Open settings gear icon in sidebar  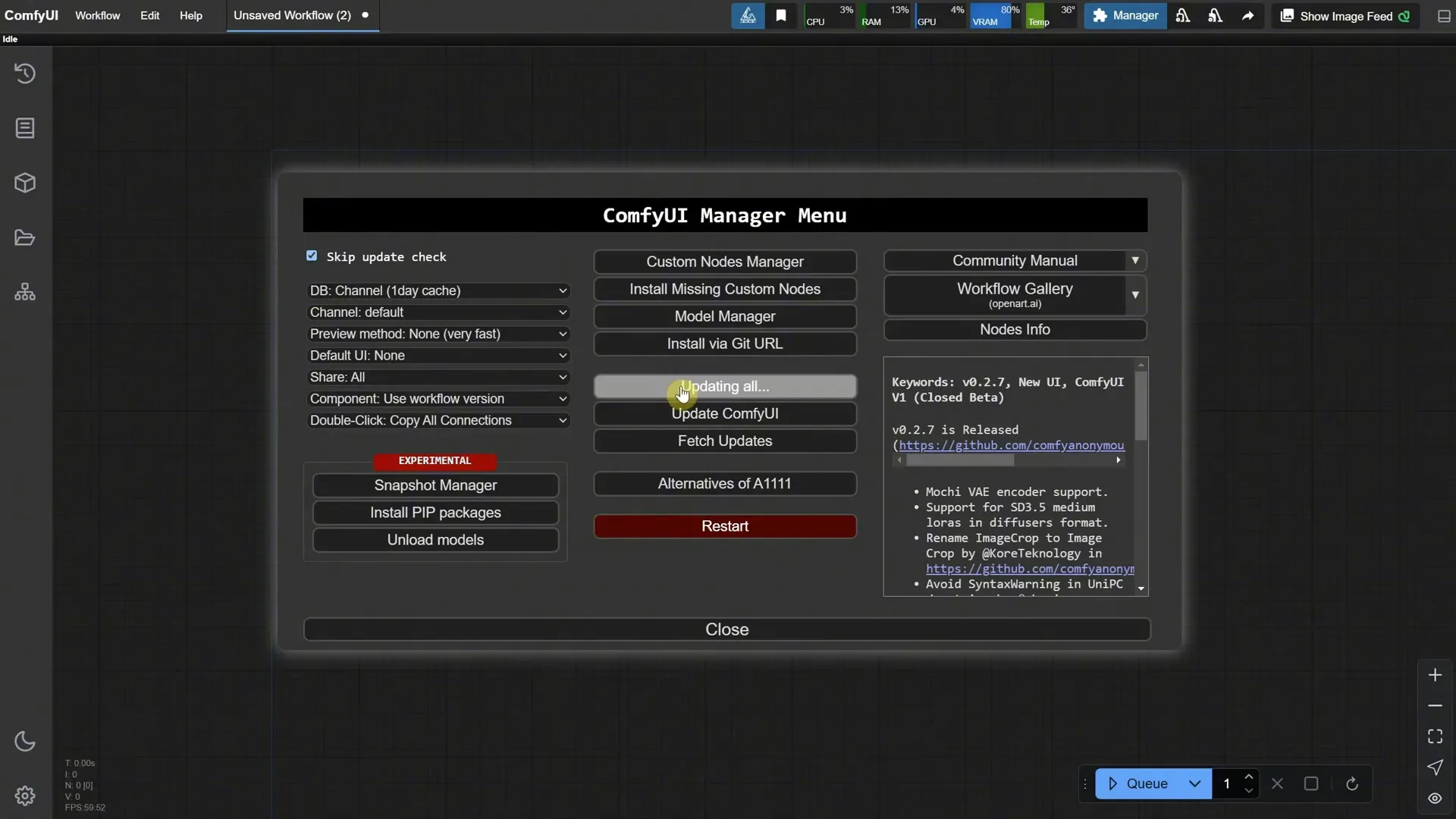[x=25, y=795]
